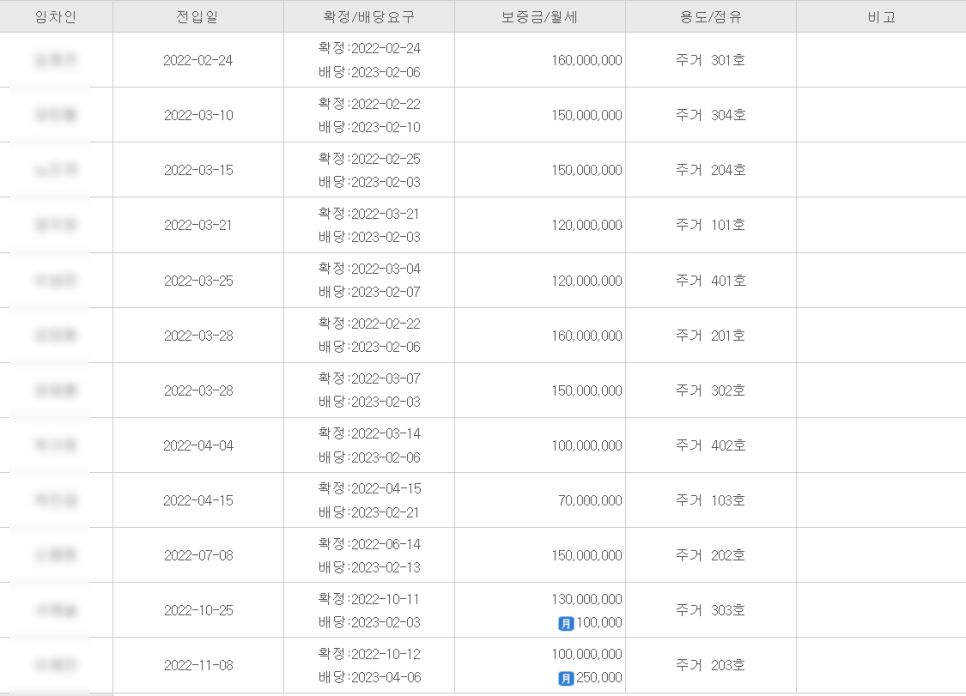The height and width of the screenshot is (696, 966).
Task: Select 150,000,000 deposit in 304호 row
Action: pyautogui.click(x=586, y=115)
